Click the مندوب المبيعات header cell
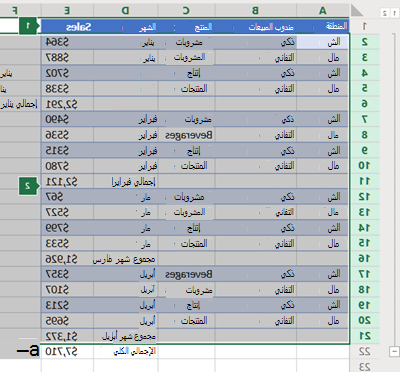Viewport: 400px width, 372px height. [x=256, y=27]
